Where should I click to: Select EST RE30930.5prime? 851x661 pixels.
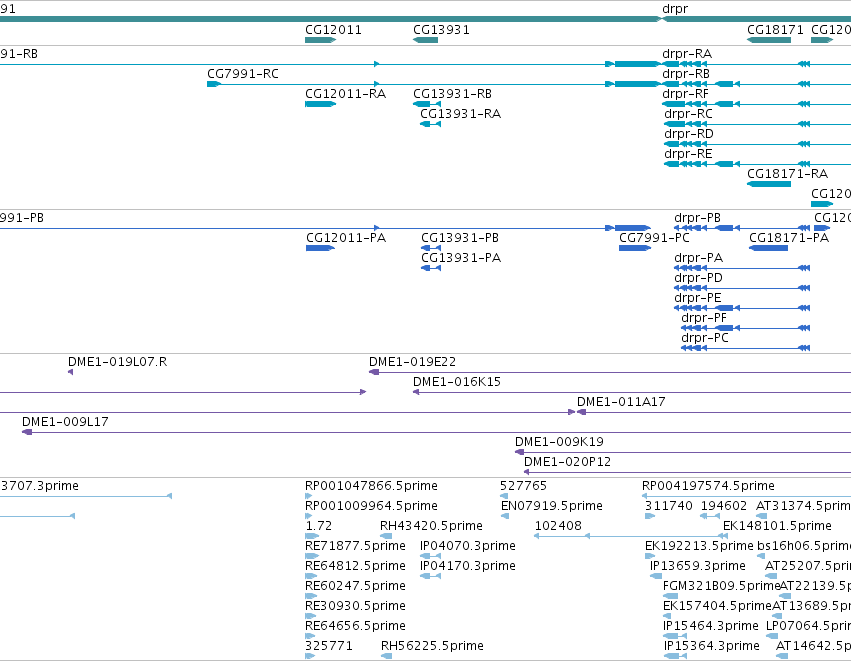pos(310,616)
